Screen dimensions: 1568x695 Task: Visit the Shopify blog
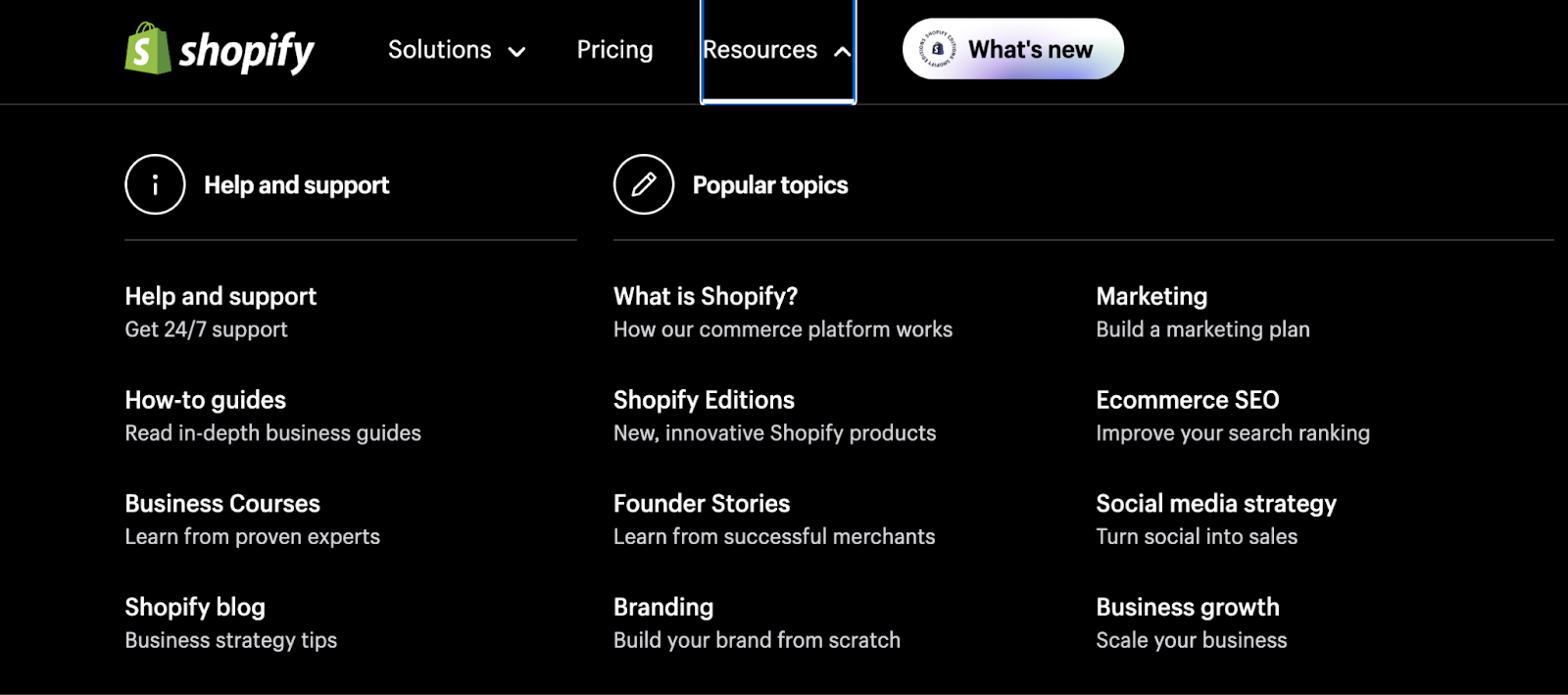pyautogui.click(x=195, y=608)
